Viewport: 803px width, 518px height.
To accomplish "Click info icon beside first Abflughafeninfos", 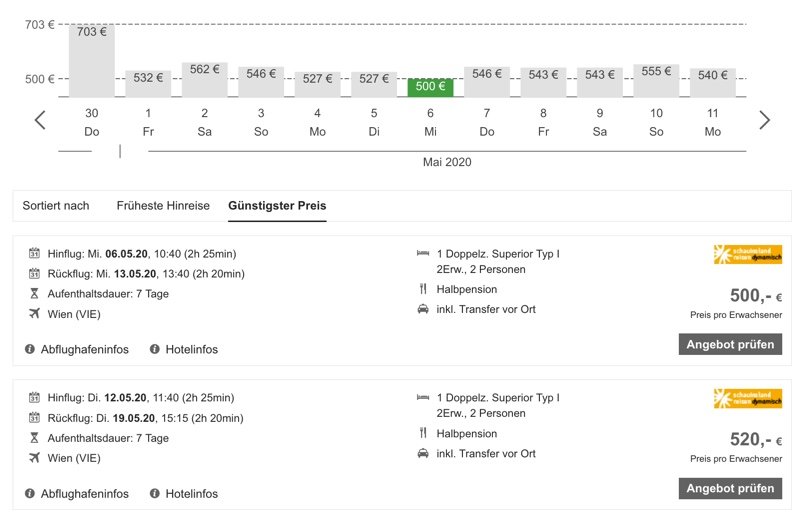I will point(31,349).
